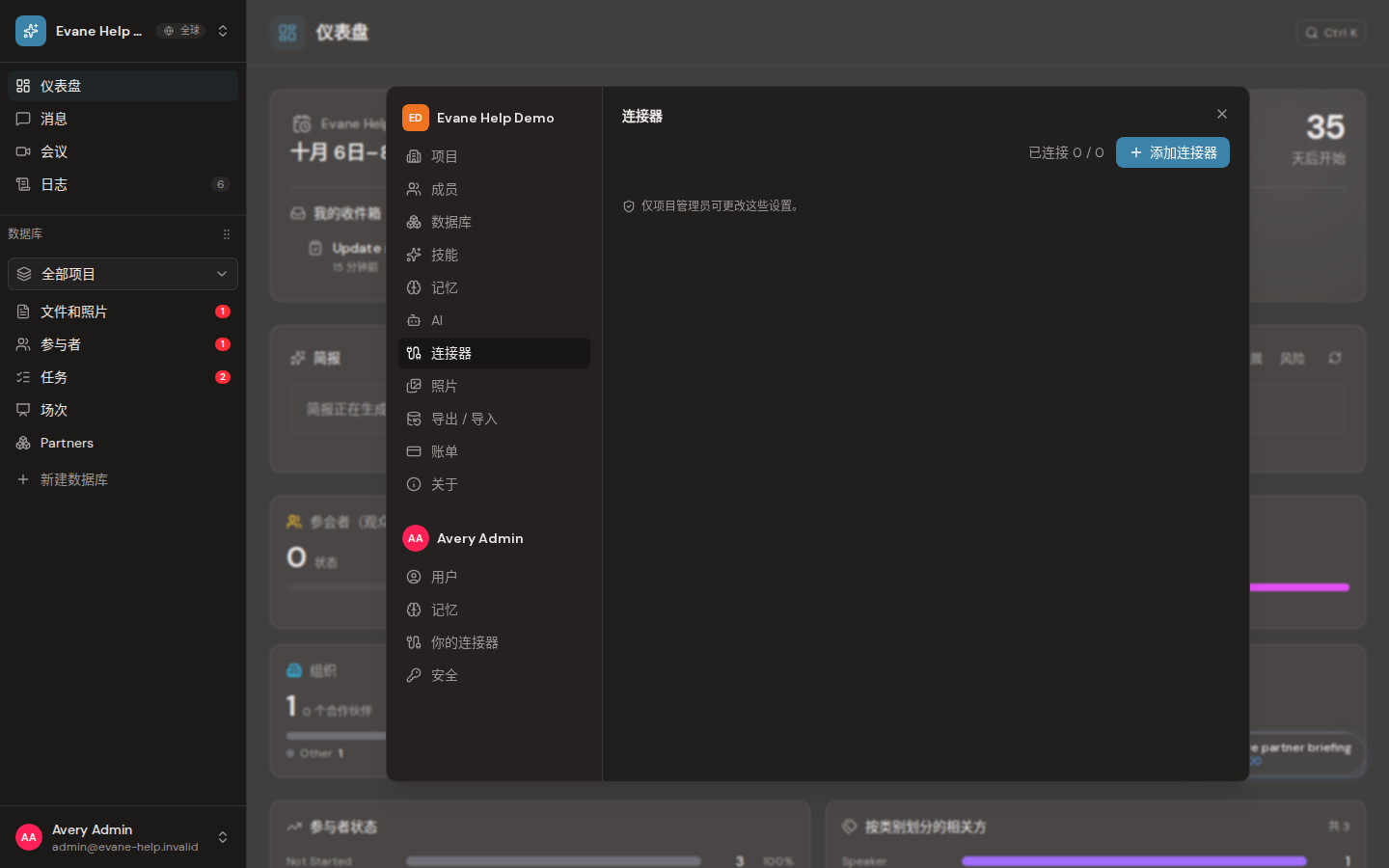Click the 安全 key icon

tap(414, 675)
